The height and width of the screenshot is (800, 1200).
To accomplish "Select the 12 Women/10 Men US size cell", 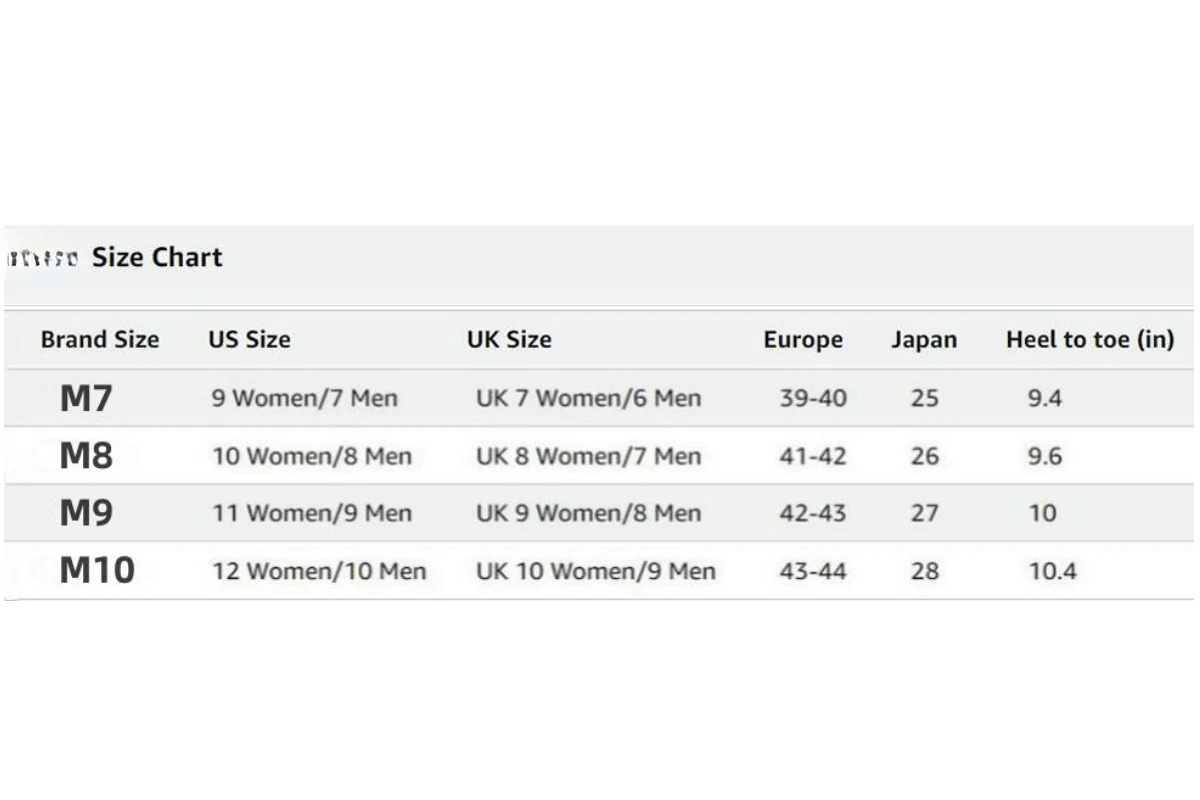I will click(319, 572).
